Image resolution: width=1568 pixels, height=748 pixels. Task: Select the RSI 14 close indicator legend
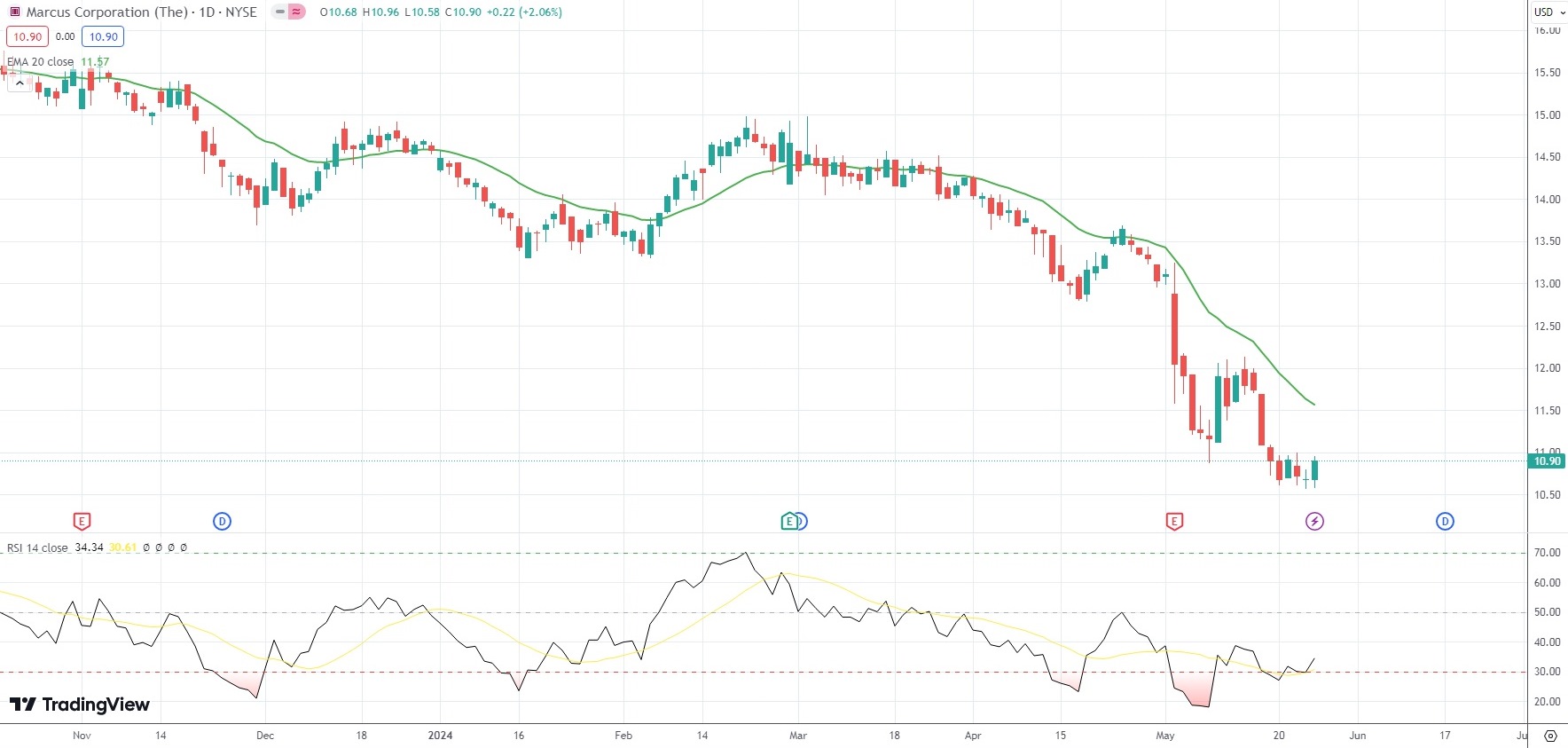coord(37,548)
